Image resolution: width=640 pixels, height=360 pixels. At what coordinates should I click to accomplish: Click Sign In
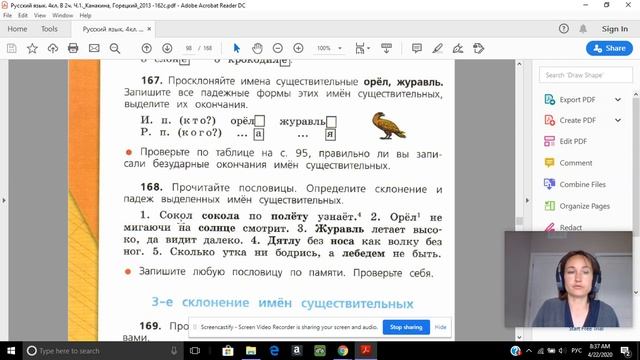click(x=615, y=29)
